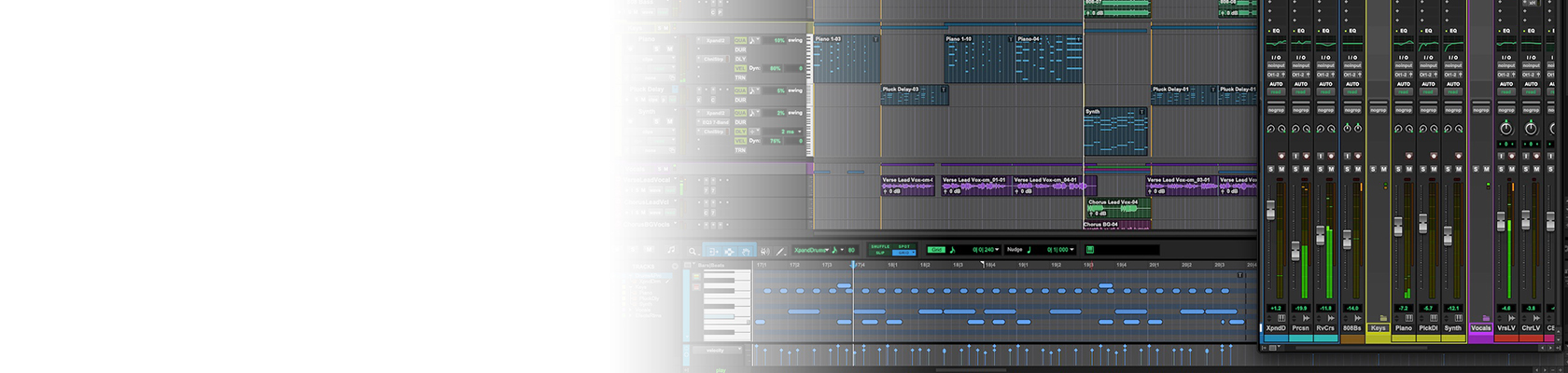Select the Grabber hand tool
This screenshot has width=1568, height=373.
click(746, 252)
